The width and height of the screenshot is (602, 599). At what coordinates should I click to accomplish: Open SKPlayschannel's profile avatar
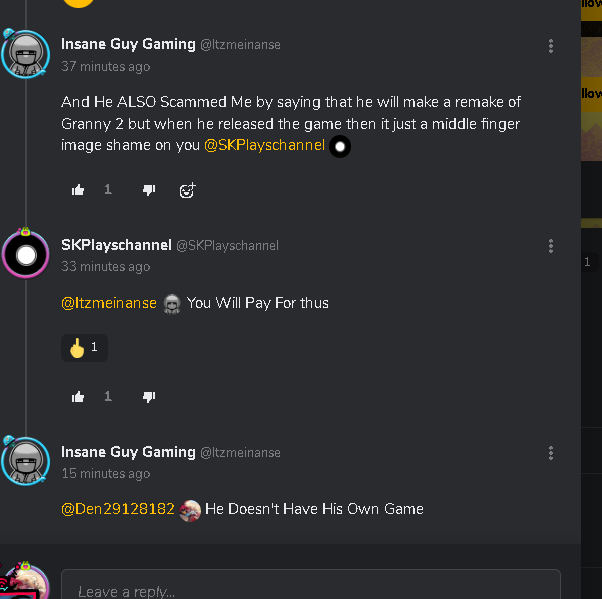pyautogui.click(x=26, y=255)
